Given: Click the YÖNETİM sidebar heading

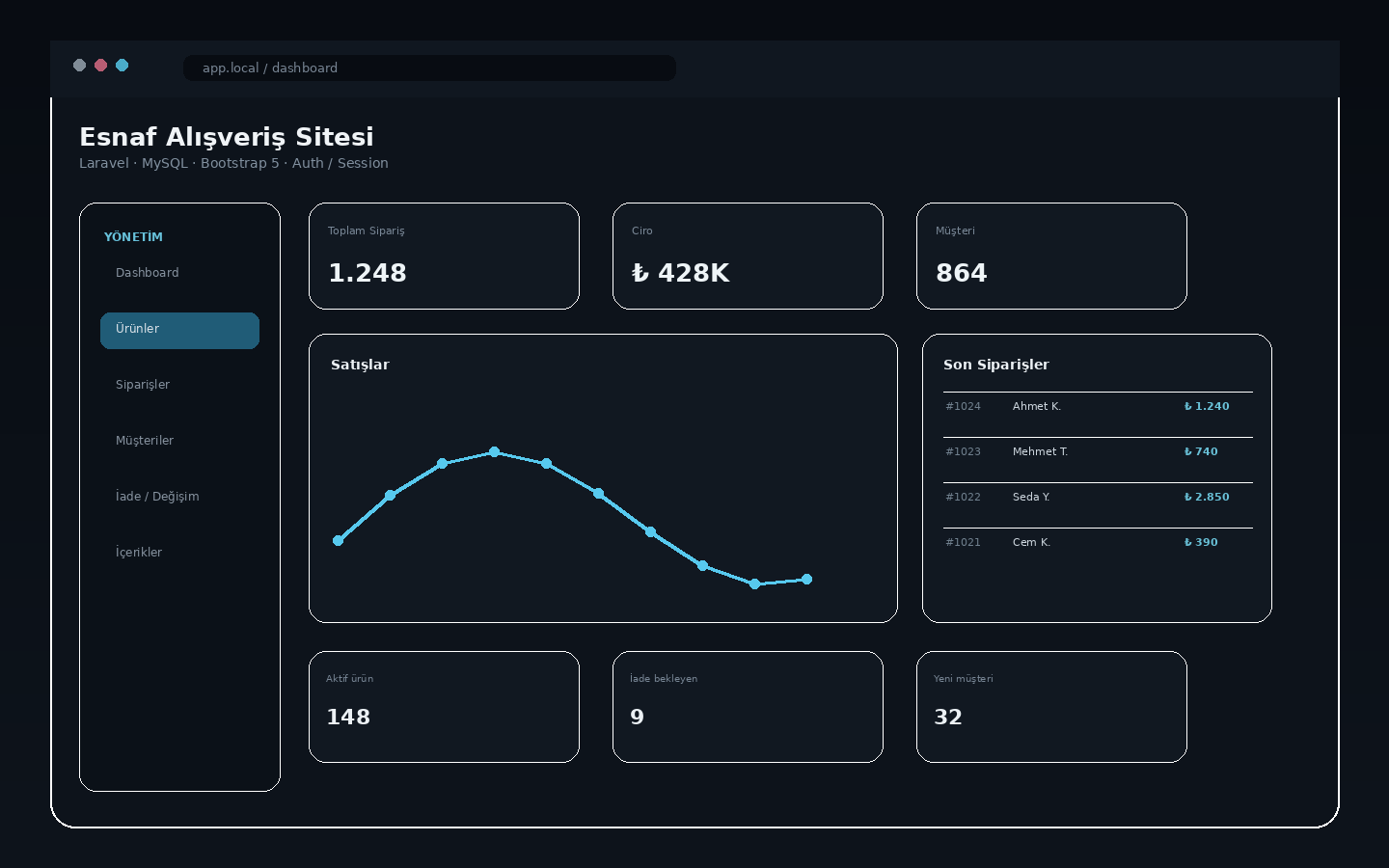Looking at the screenshot, I should (133, 237).
